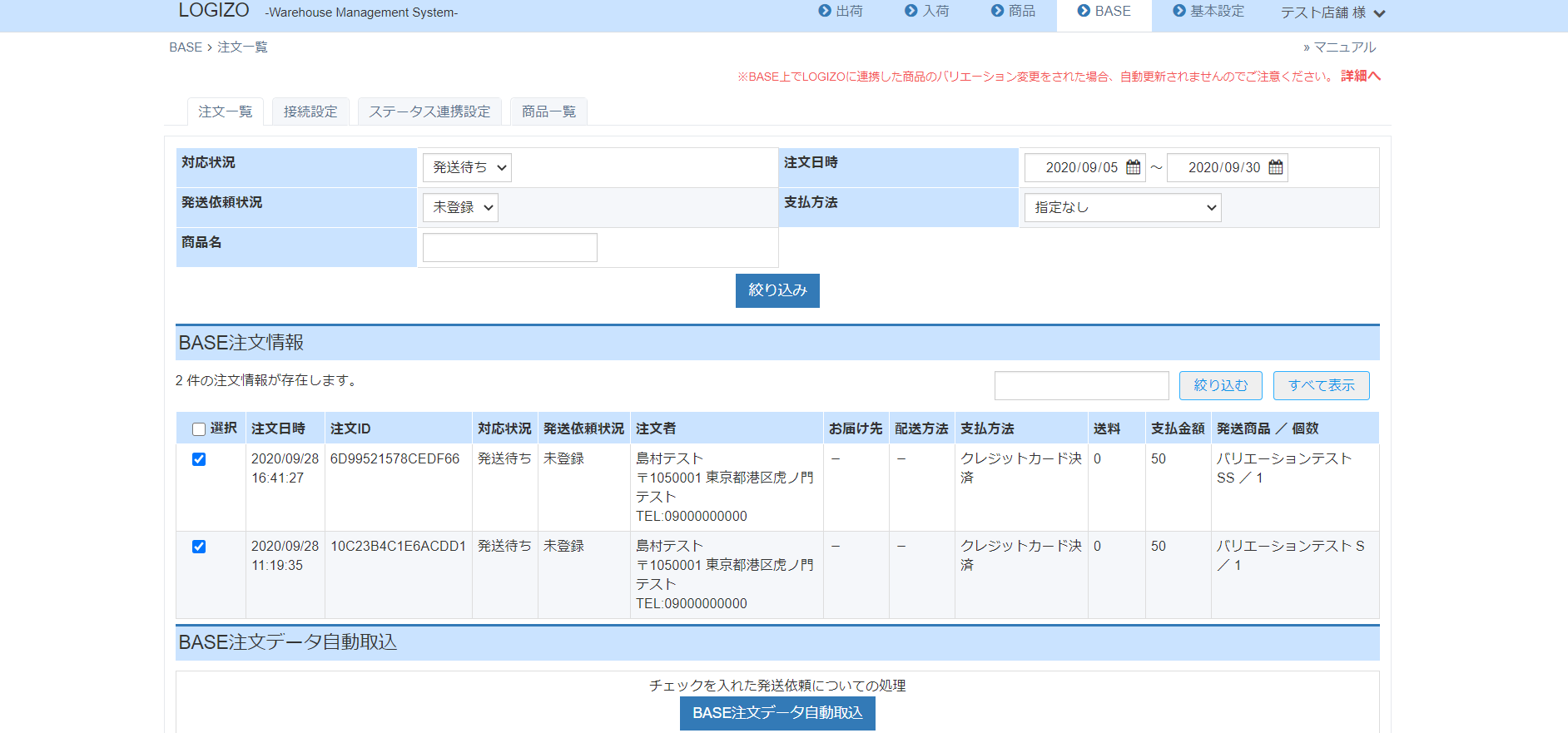This screenshot has width=1568, height=733.
Task: Click the start date field 2020/09/05
Action: [x=1084, y=167]
